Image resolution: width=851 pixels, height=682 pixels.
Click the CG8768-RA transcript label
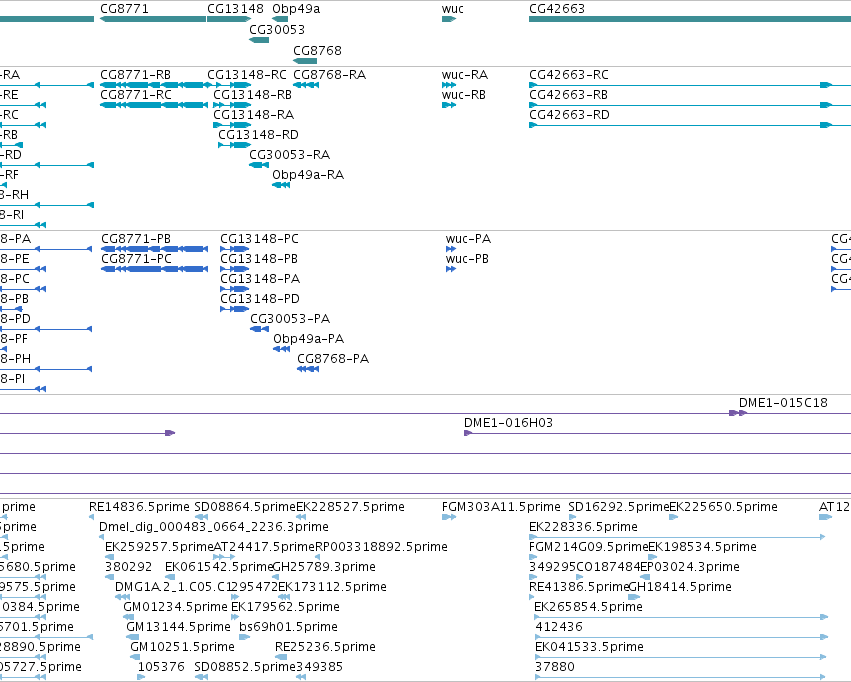coord(329,74)
